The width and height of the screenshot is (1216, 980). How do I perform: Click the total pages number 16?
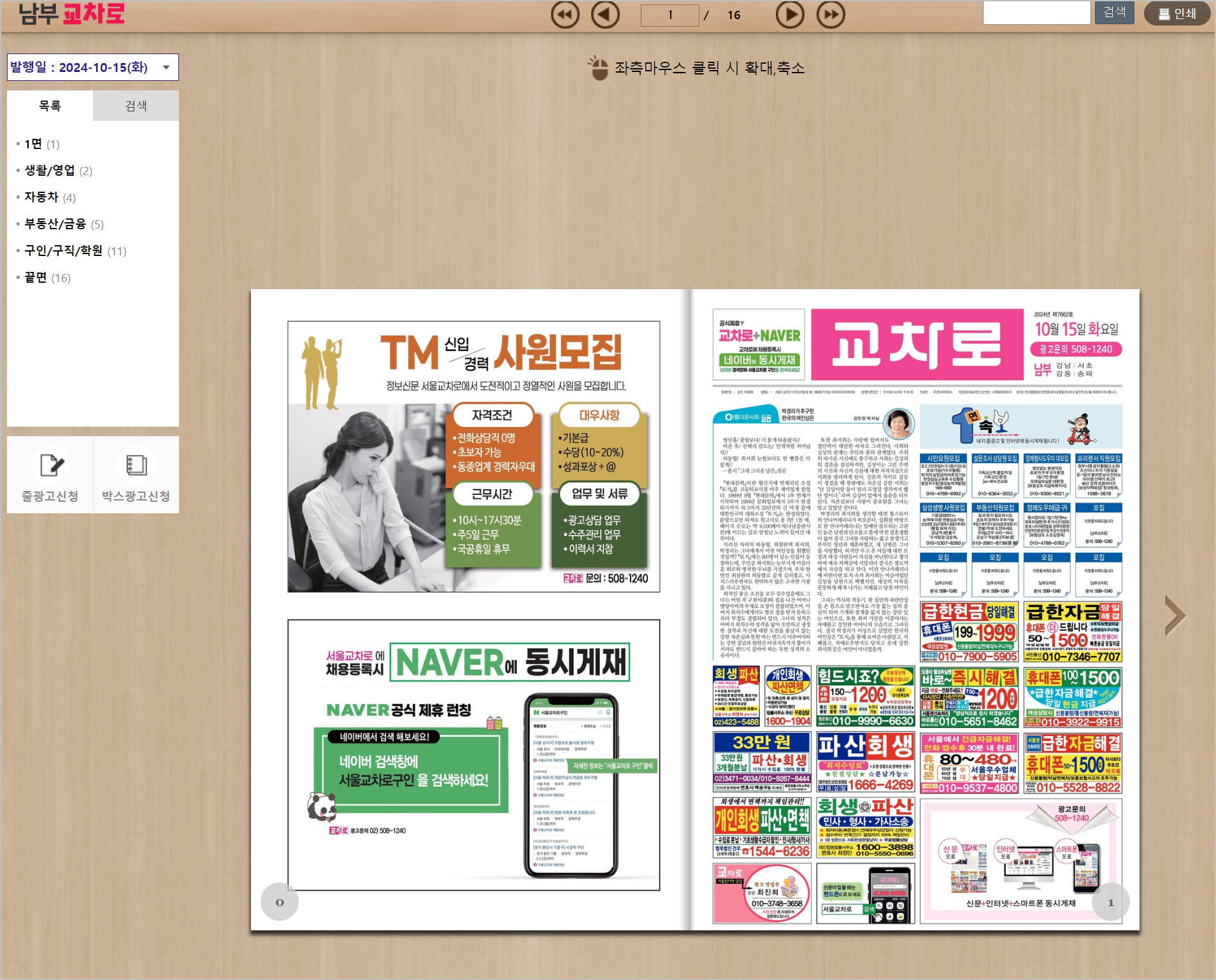coord(734,15)
